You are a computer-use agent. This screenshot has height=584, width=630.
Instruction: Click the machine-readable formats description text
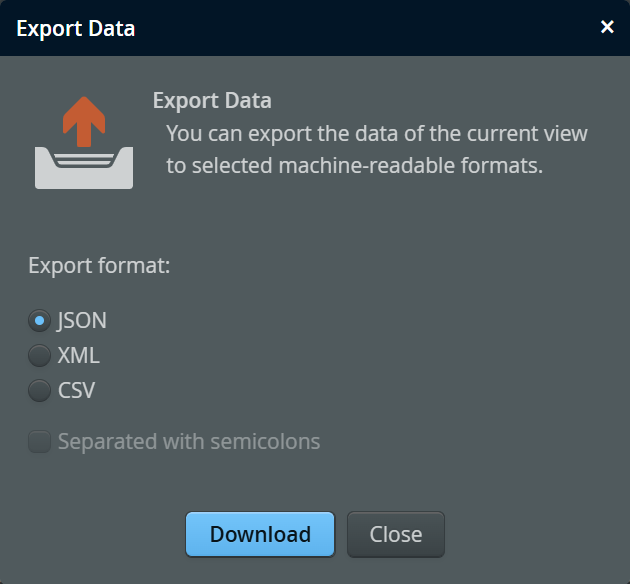coord(354,166)
